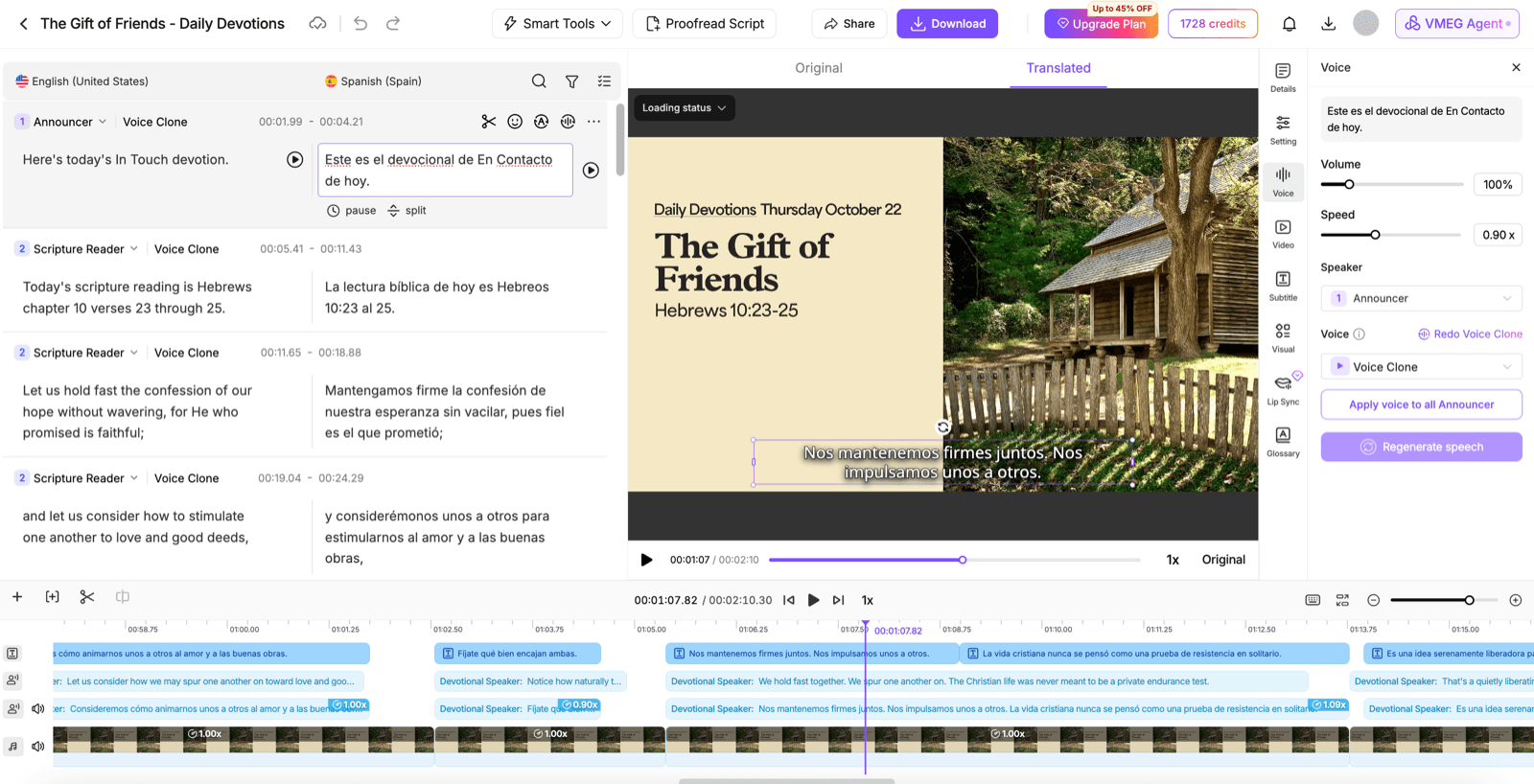The image size is (1534, 784).
Task: Adjust the Speed slider handle
Action: [x=1375, y=235]
